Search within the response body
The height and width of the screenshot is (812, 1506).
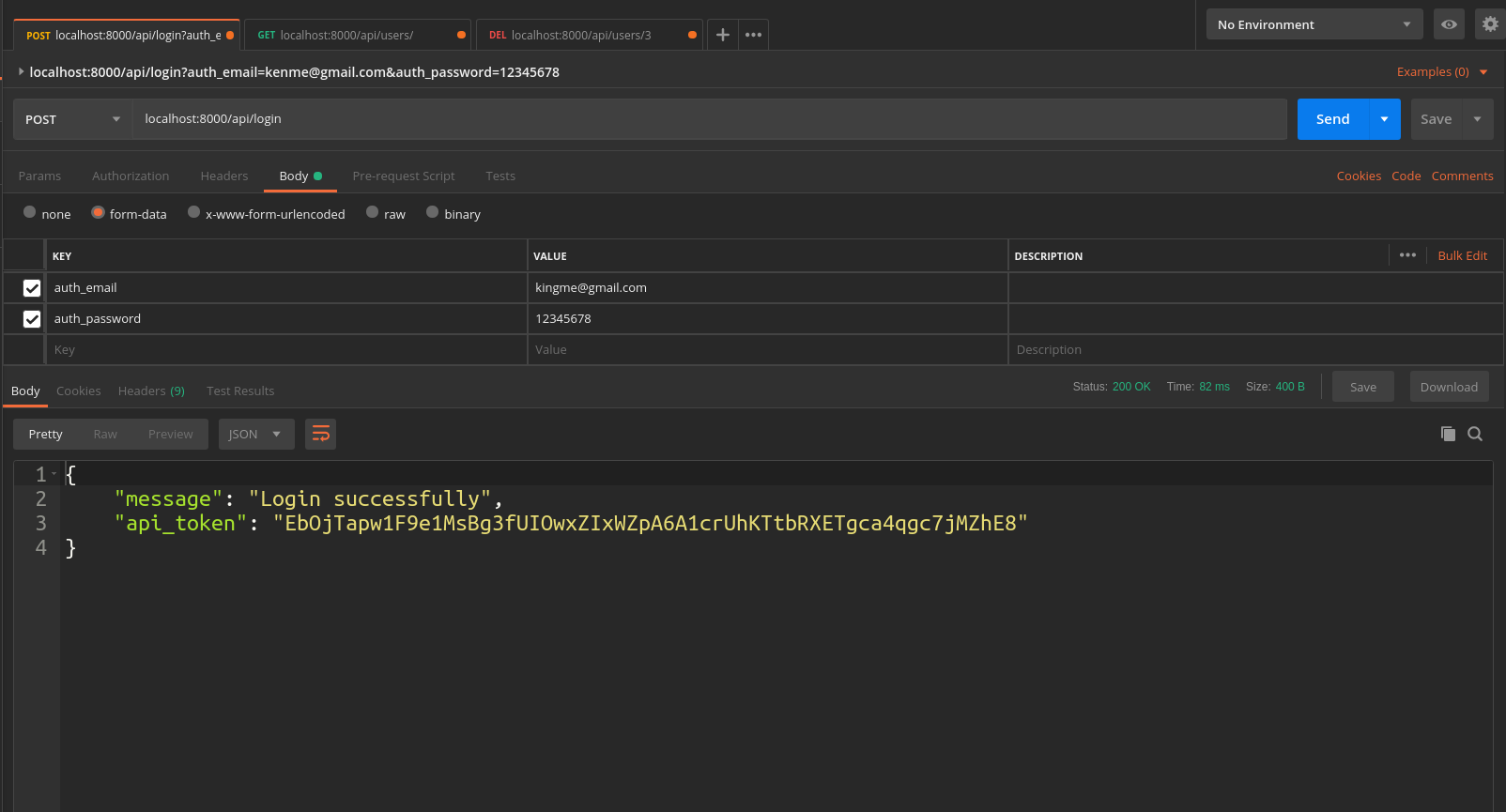(1475, 434)
